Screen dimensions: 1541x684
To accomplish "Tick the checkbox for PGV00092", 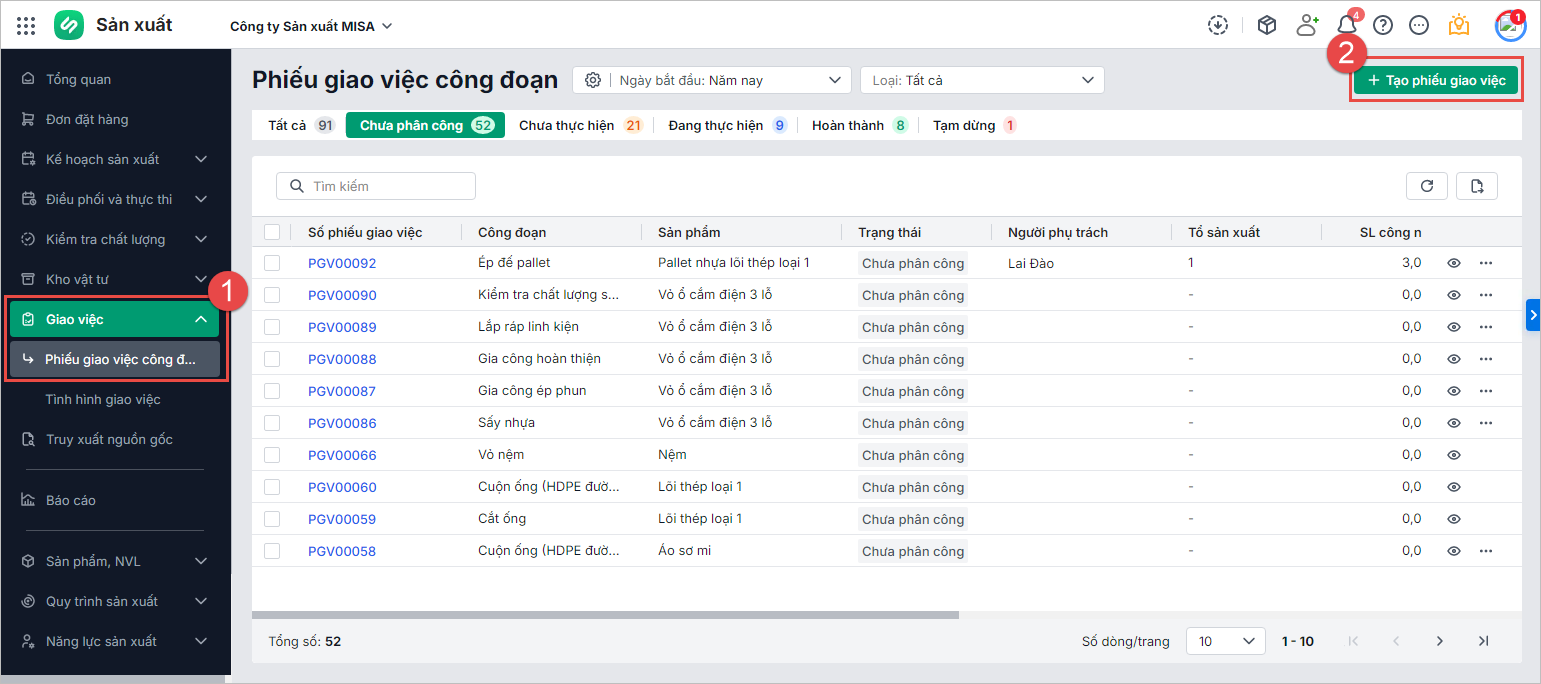I will [x=272, y=263].
